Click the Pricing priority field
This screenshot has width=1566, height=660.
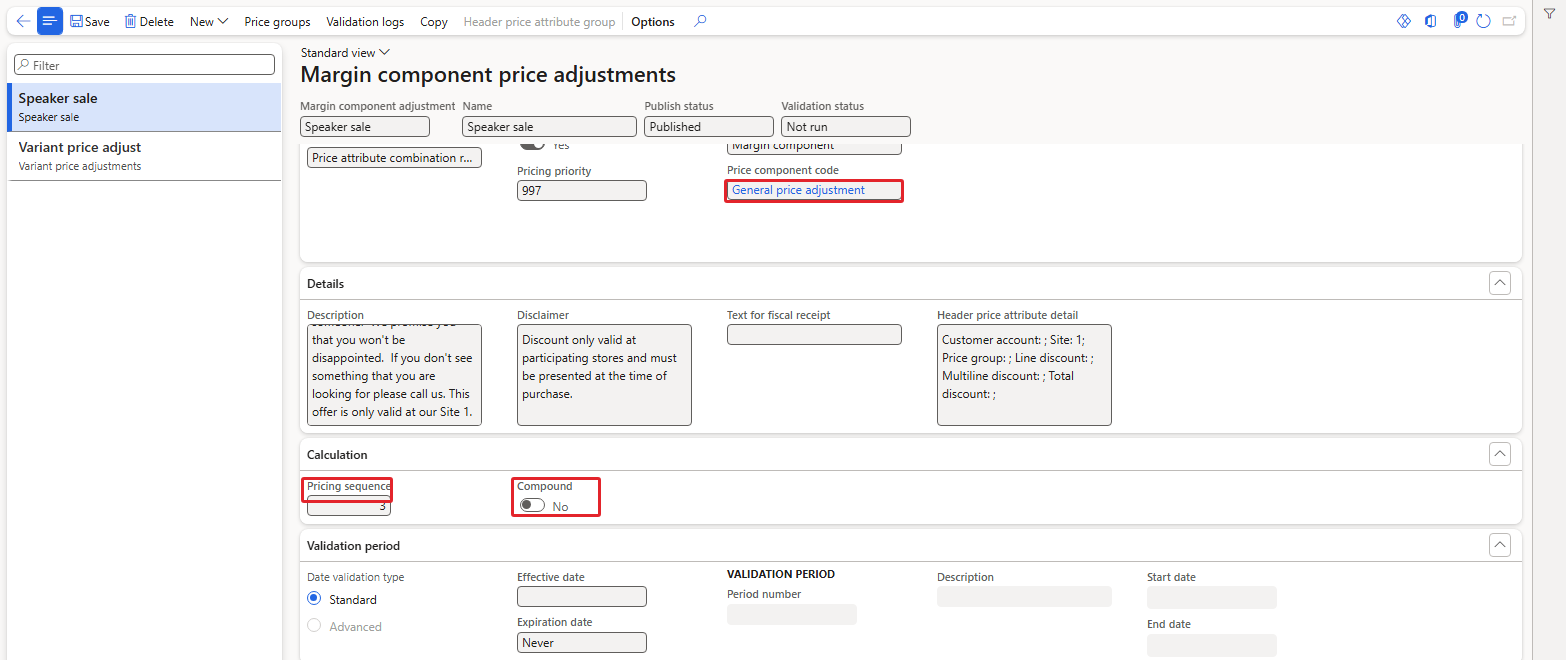582,190
